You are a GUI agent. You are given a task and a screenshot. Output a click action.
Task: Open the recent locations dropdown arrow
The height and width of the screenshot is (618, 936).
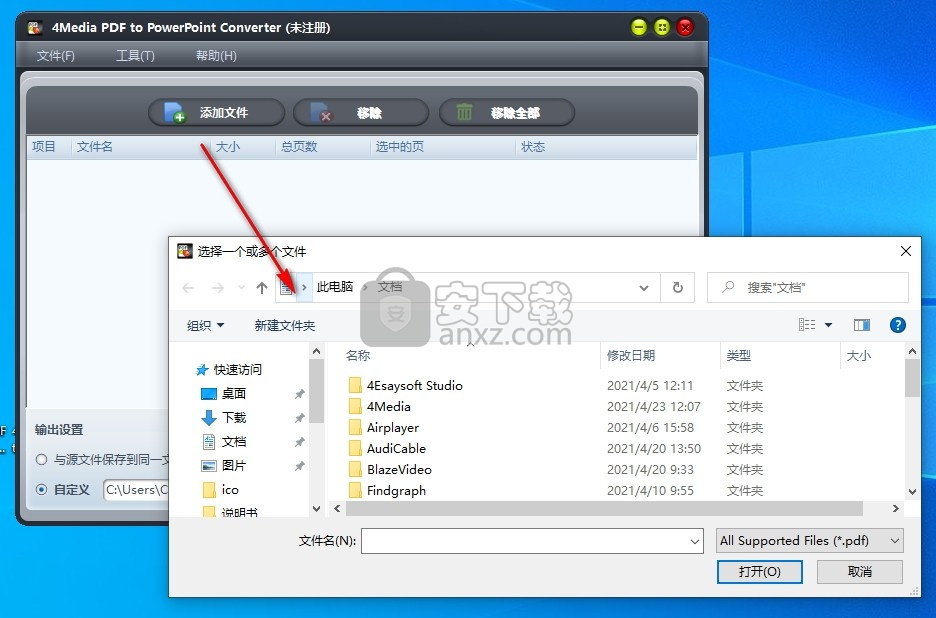point(241,288)
